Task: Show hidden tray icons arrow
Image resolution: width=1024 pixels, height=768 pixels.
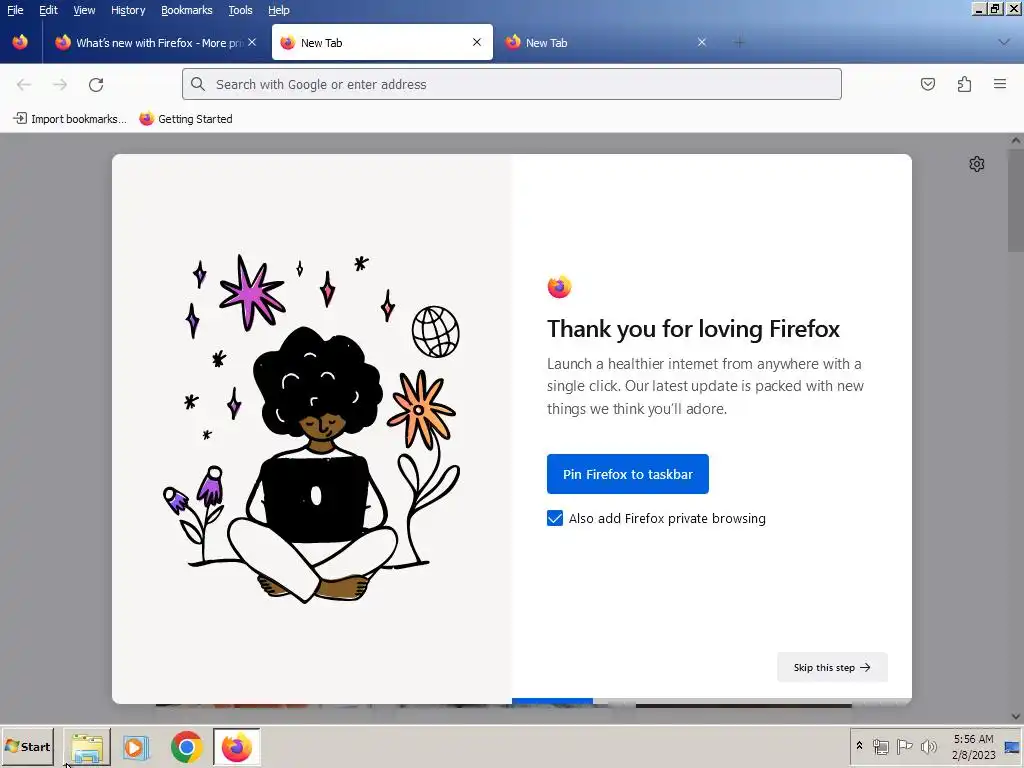Action: 859,746
